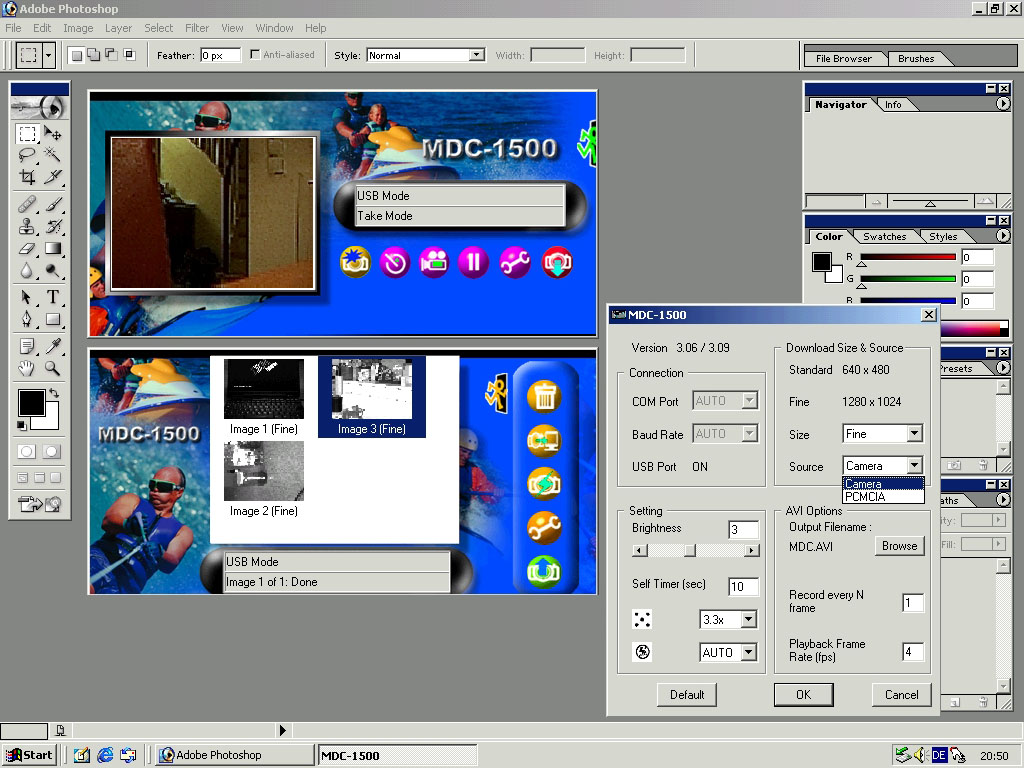Open the Style dropdown showing Normal
The width and height of the screenshot is (1024, 768).
(x=477, y=55)
